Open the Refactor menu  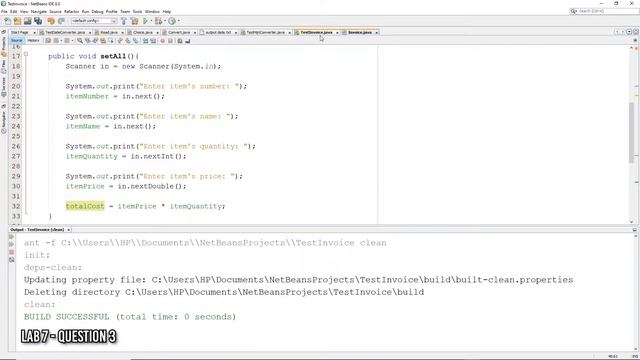[71, 11]
